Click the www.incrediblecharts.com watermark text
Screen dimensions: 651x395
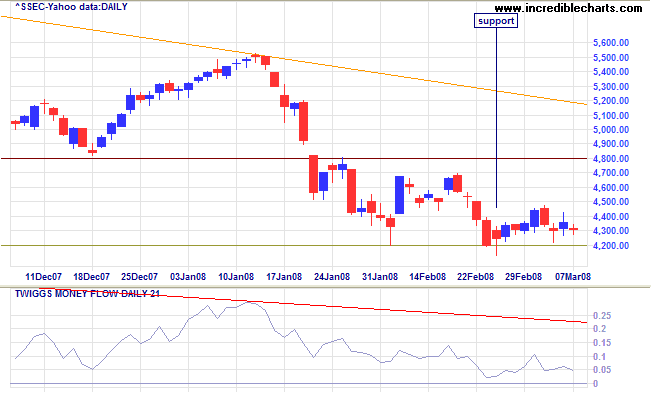click(568, 7)
